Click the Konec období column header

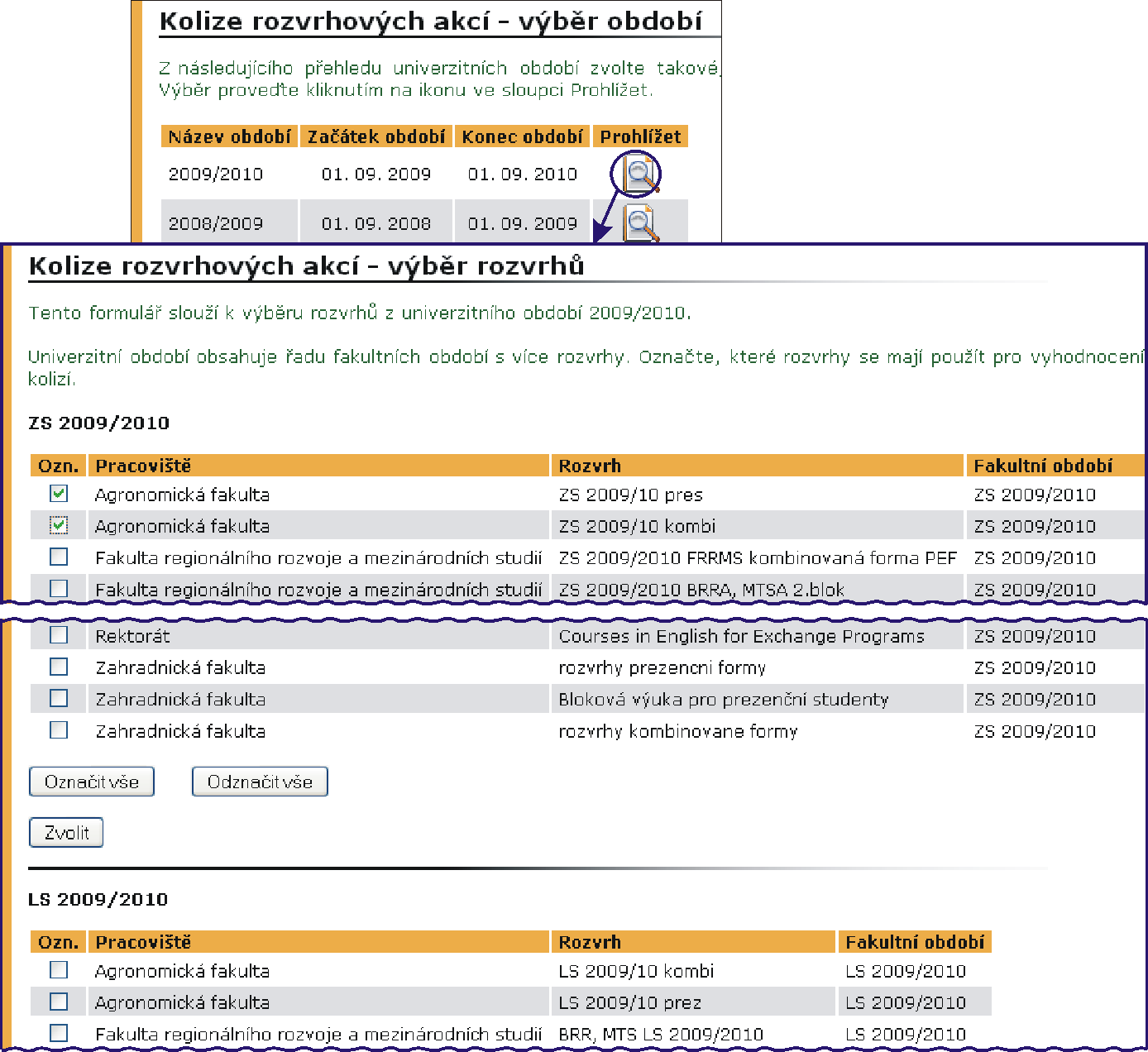pyautogui.click(x=522, y=136)
